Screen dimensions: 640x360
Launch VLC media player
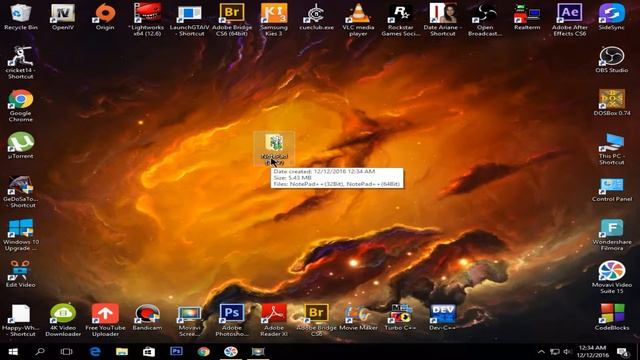[x=358, y=20]
